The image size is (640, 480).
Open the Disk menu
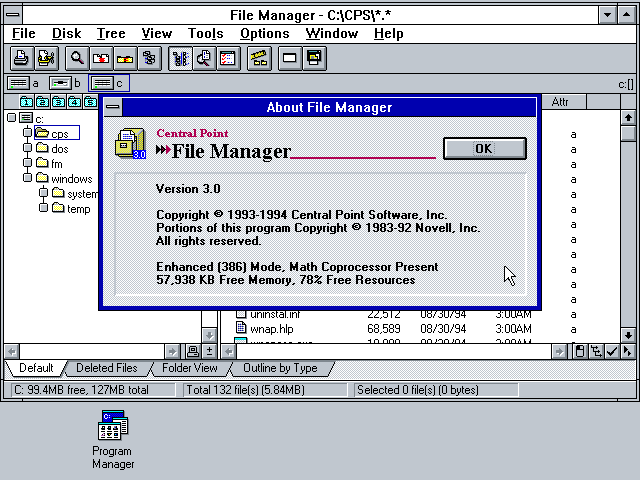pyautogui.click(x=67, y=33)
